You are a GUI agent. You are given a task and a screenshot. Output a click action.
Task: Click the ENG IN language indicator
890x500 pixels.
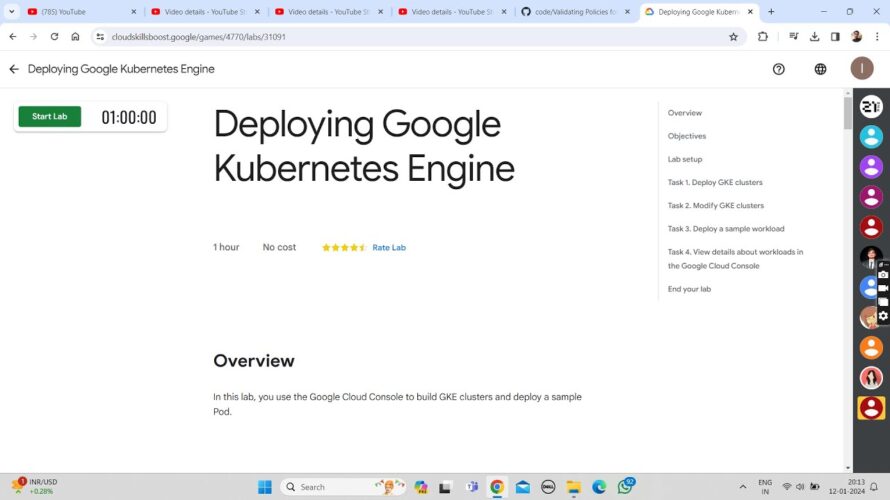point(765,487)
